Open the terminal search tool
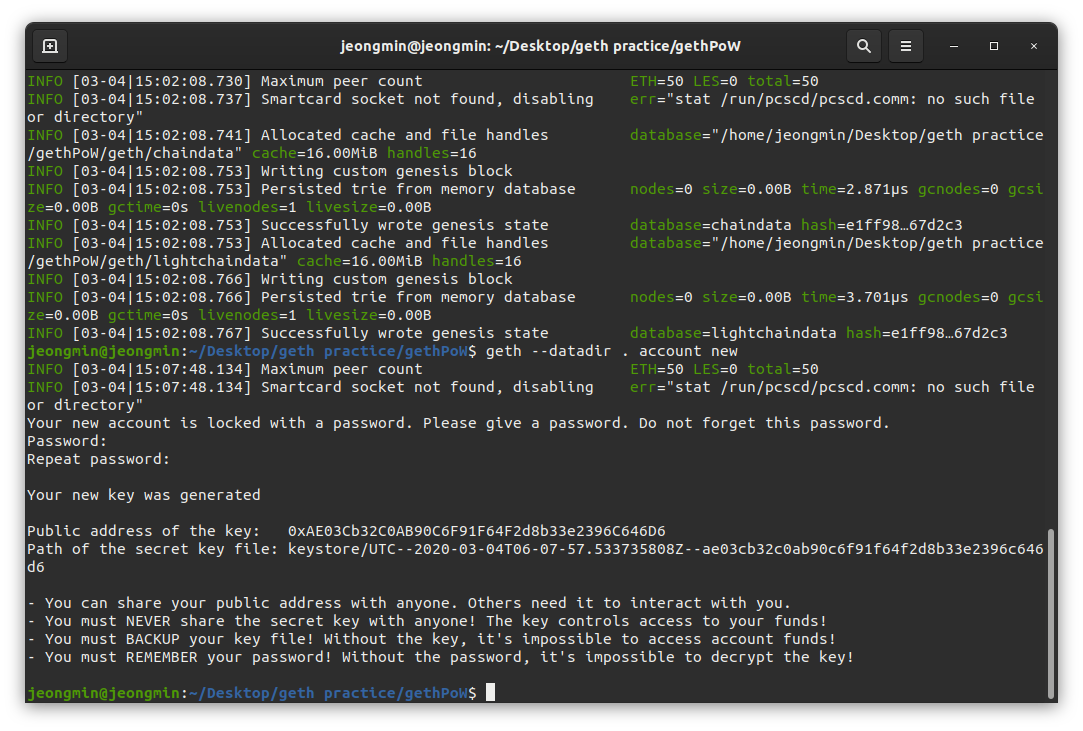 [x=863, y=46]
